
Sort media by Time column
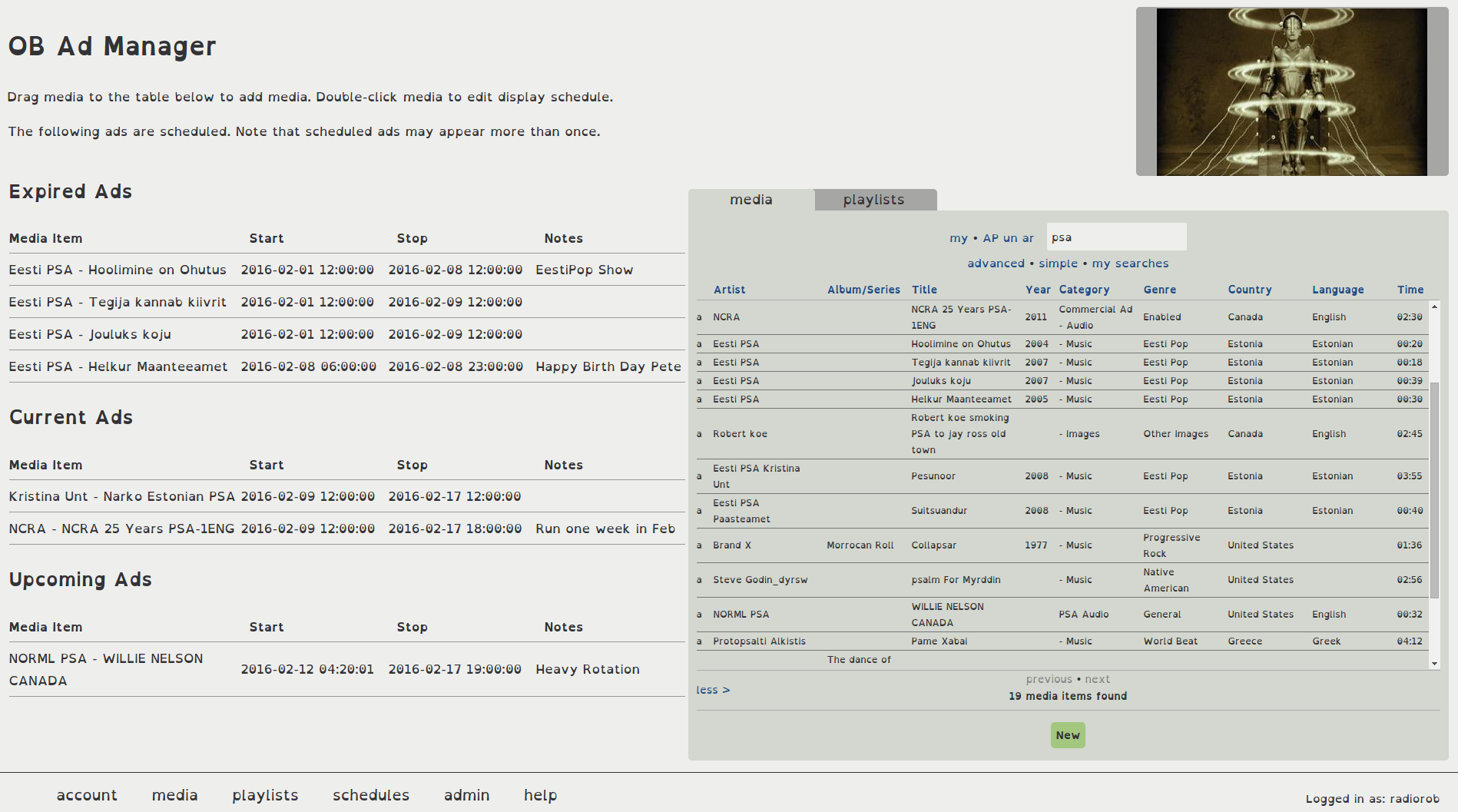[1410, 290]
